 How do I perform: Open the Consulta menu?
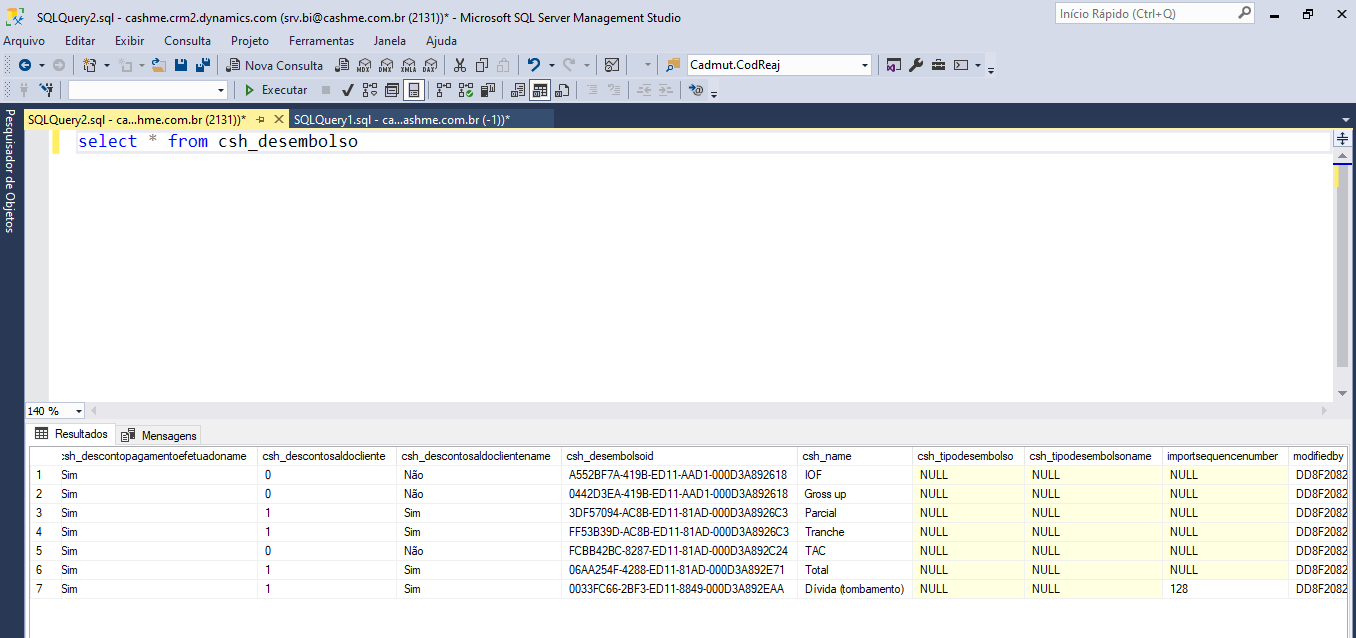tap(188, 41)
